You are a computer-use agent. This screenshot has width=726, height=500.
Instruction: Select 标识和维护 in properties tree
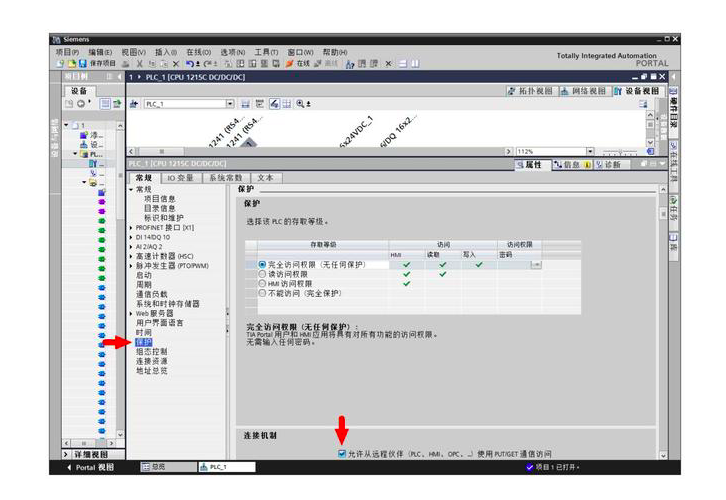click(x=163, y=218)
